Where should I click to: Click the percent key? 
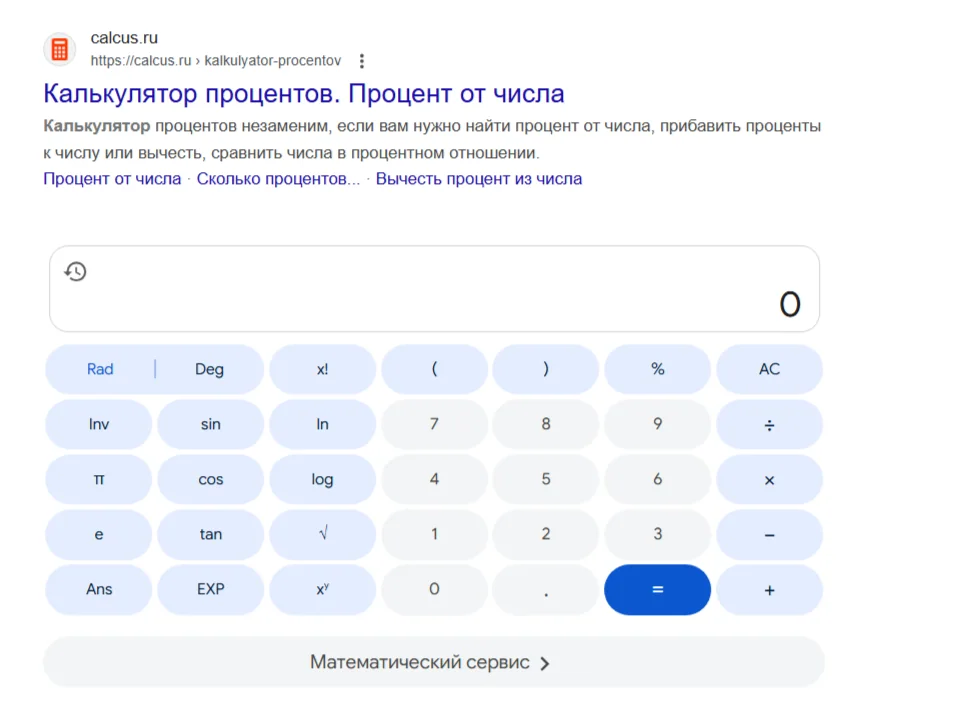pyautogui.click(x=657, y=369)
